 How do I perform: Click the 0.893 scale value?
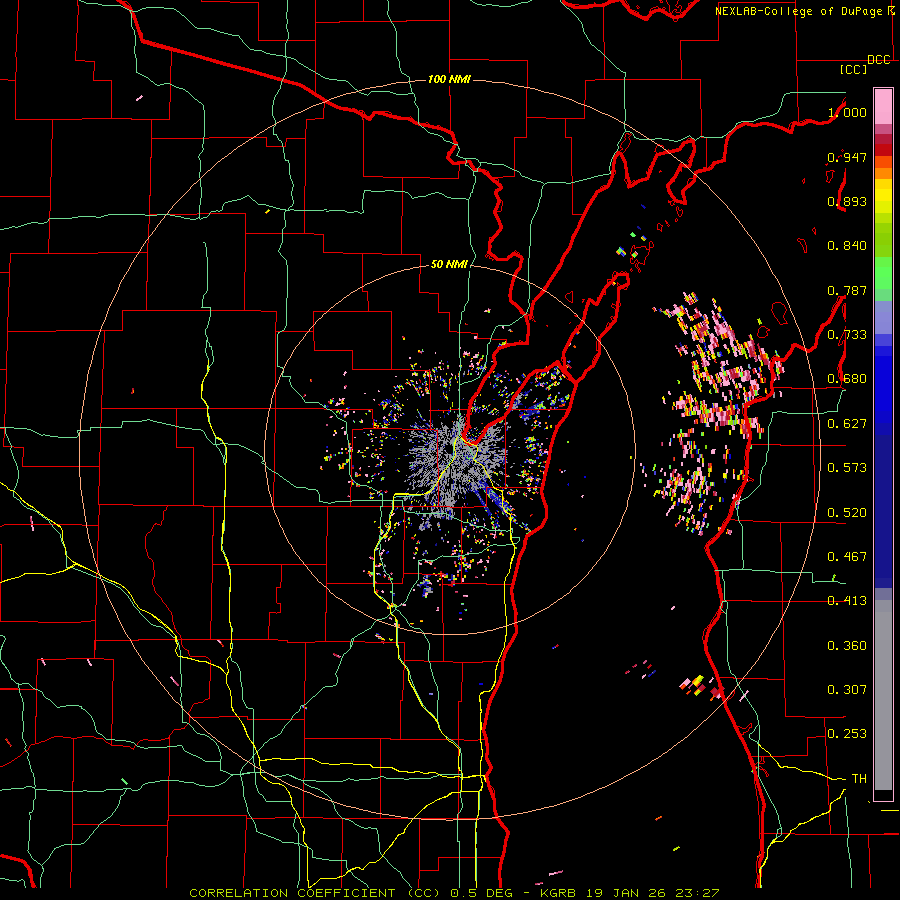pyautogui.click(x=847, y=201)
